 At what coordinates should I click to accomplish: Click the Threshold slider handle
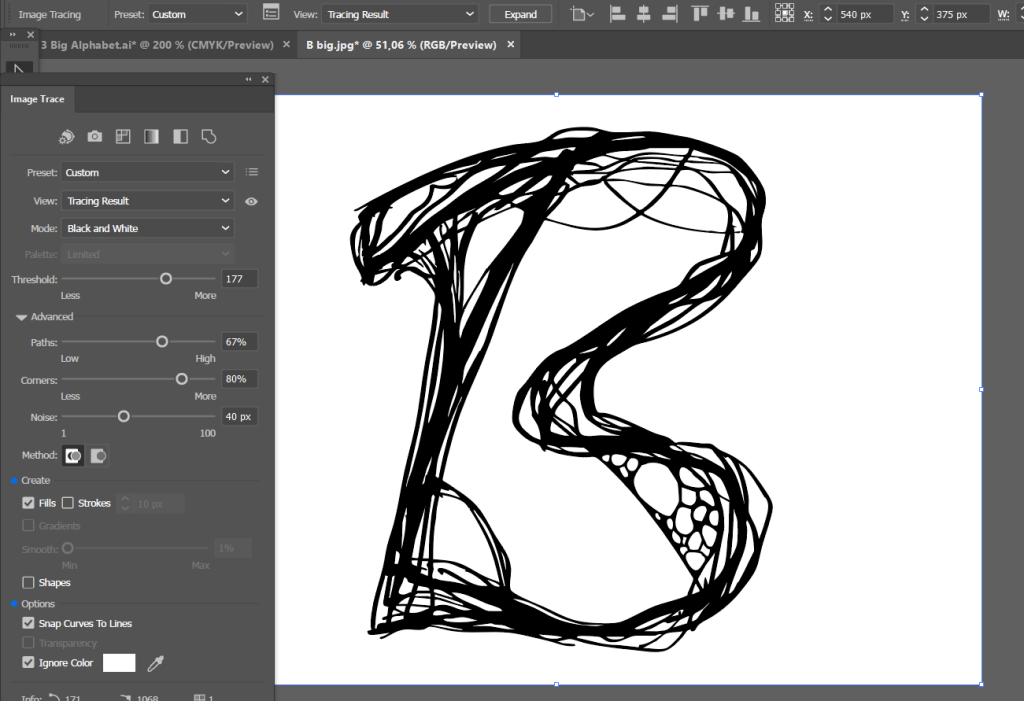coord(166,279)
